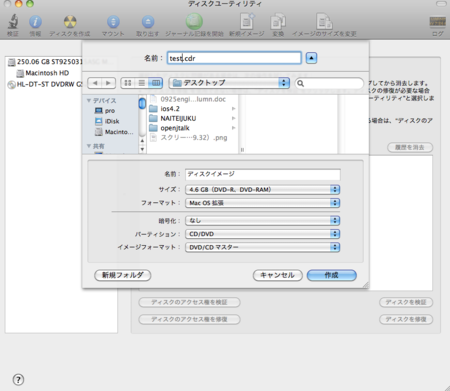Viewport: 450px width, 391px height.
Task: Collapse the save dialog with arrow button
Action: coord(311,58)
